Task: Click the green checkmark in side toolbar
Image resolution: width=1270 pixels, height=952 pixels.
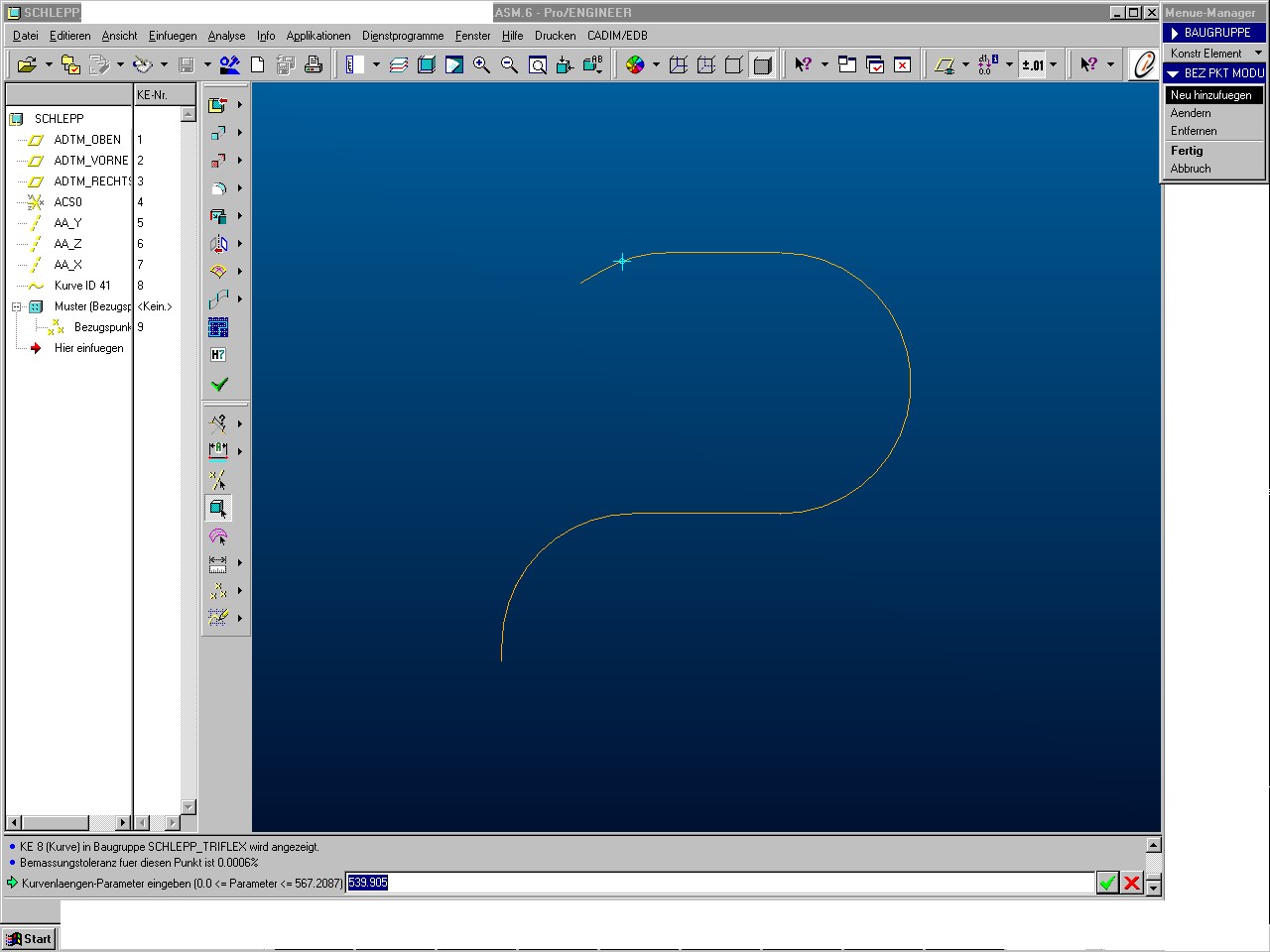Action: click(219, 385)
